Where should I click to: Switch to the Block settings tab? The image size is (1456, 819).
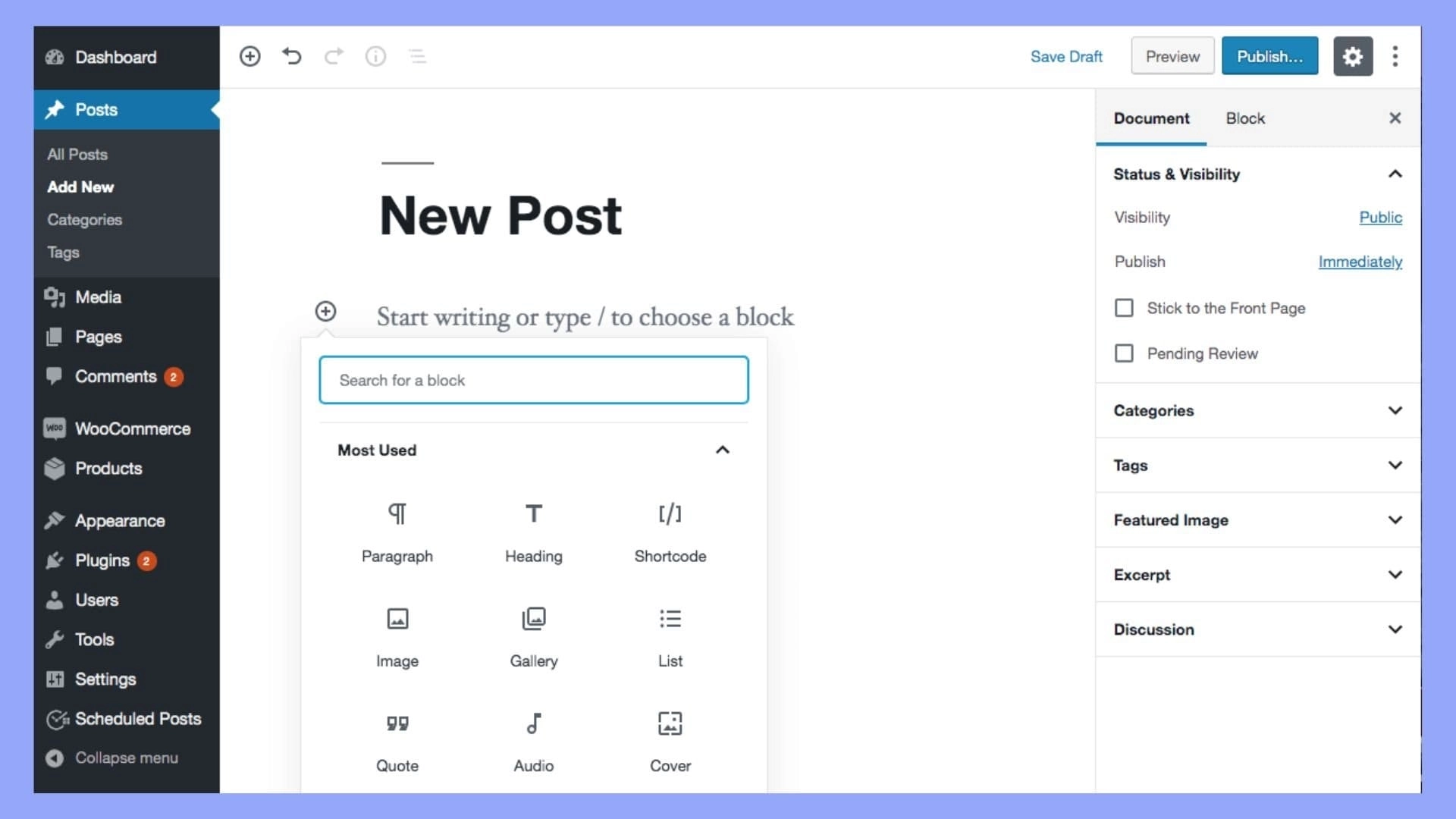pos(1245,118)
